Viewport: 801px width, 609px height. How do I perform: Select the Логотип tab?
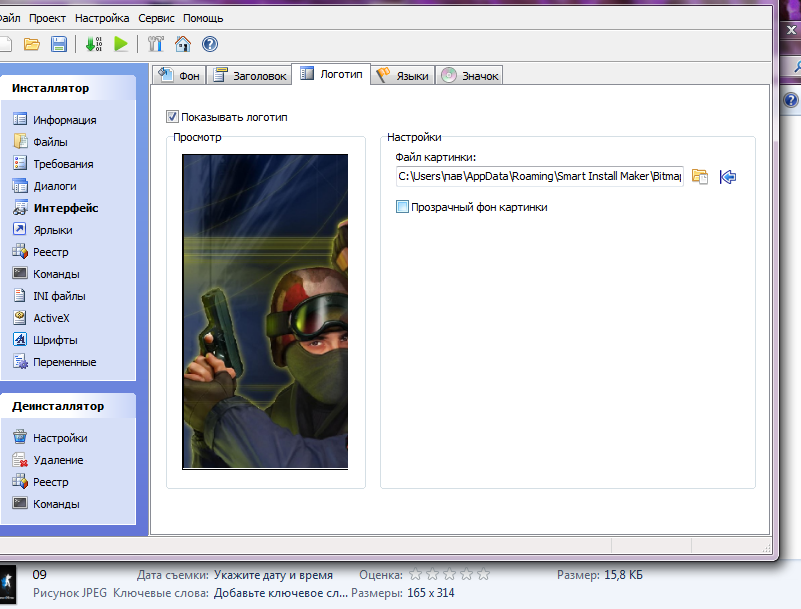click(x=331, y=74)
